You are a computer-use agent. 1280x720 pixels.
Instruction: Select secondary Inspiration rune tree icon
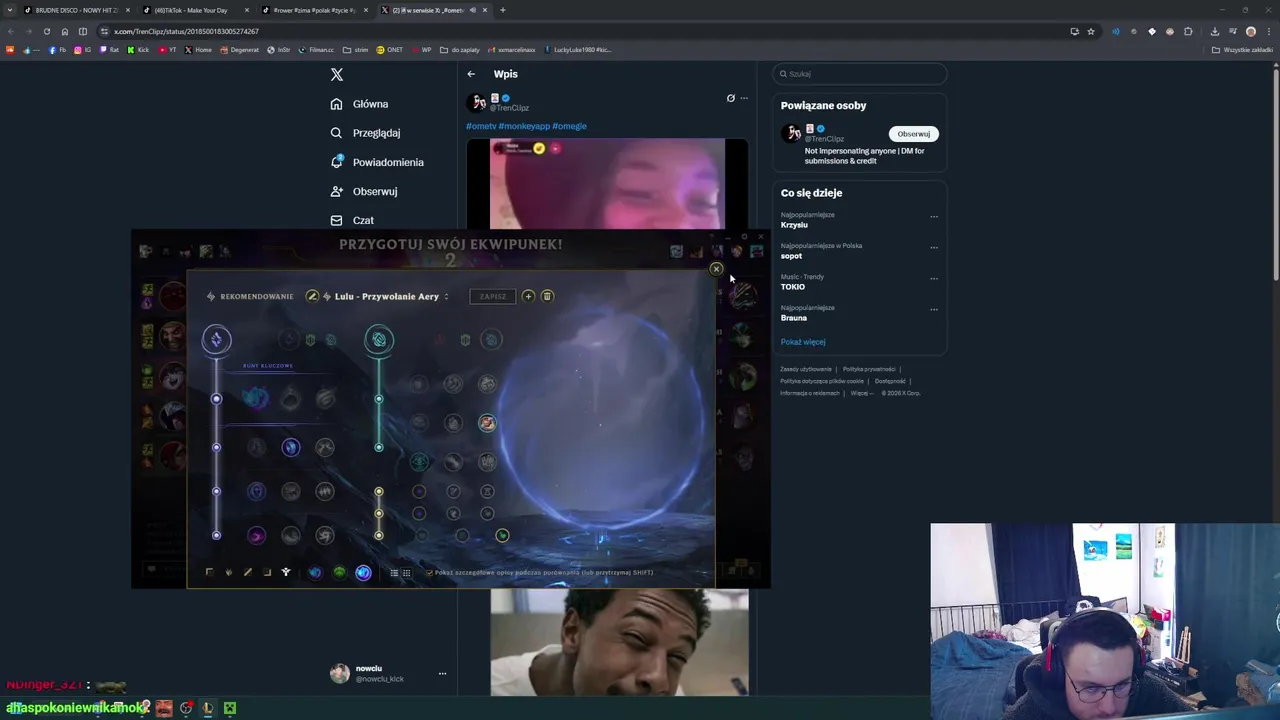[379, 340]
